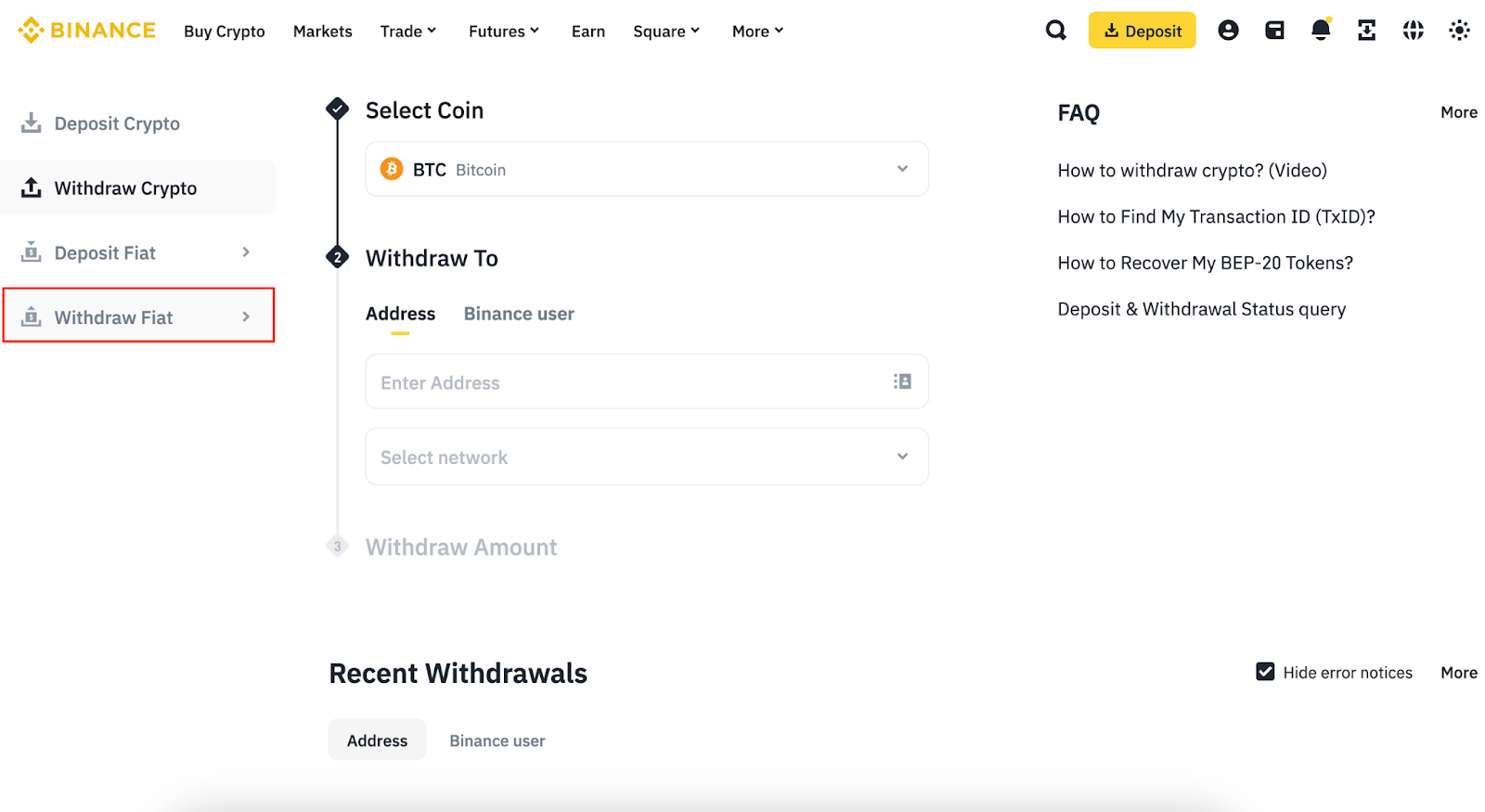Screen dimensions: 1485x812
Task: Click More beside Hide error notices
Action: [1459, 673]
